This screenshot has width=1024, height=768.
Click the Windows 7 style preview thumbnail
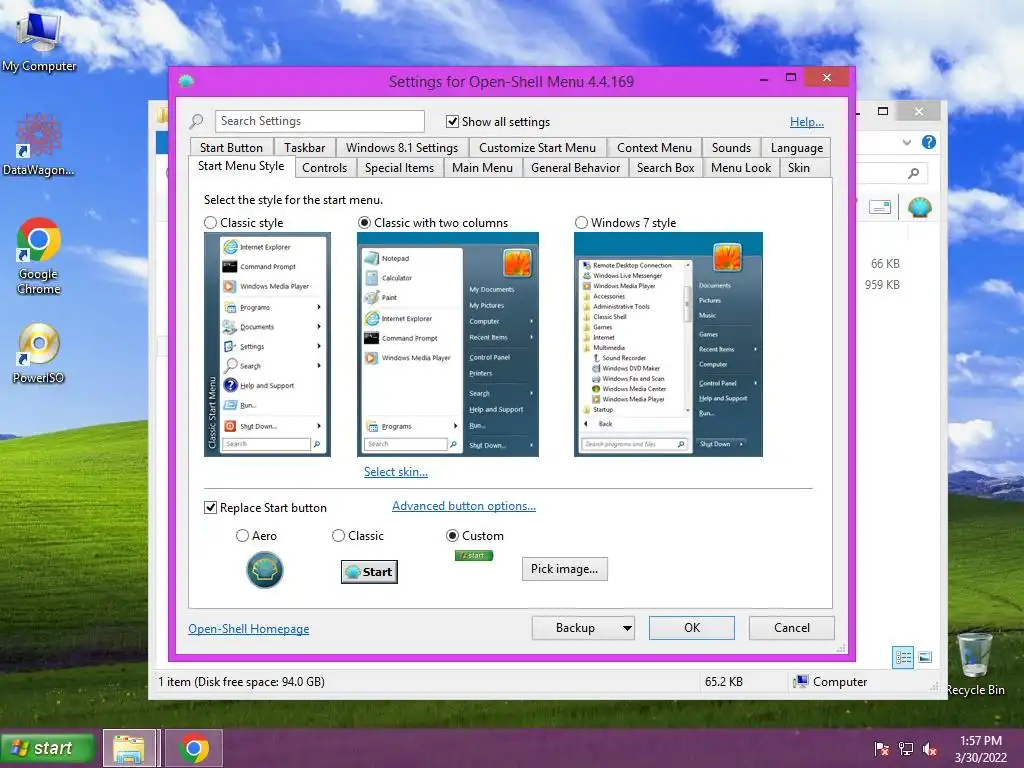coord(668,344)
